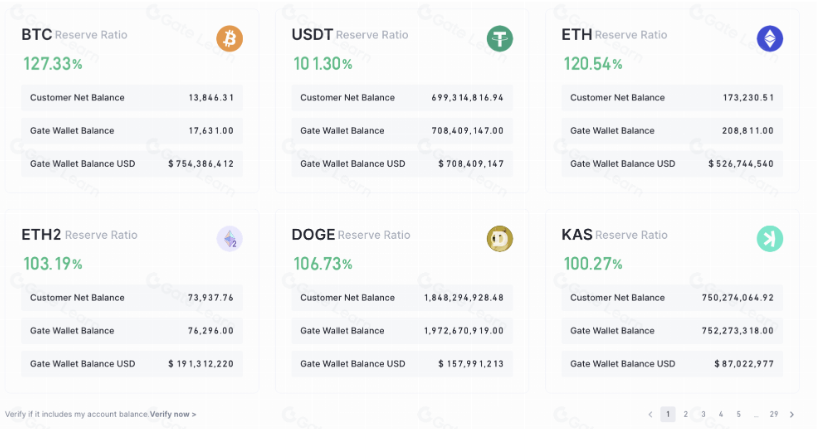This screenshot has height=429, width=817.
Task: Click the ETH2 logo icon
Action: [x=229, y=239]
